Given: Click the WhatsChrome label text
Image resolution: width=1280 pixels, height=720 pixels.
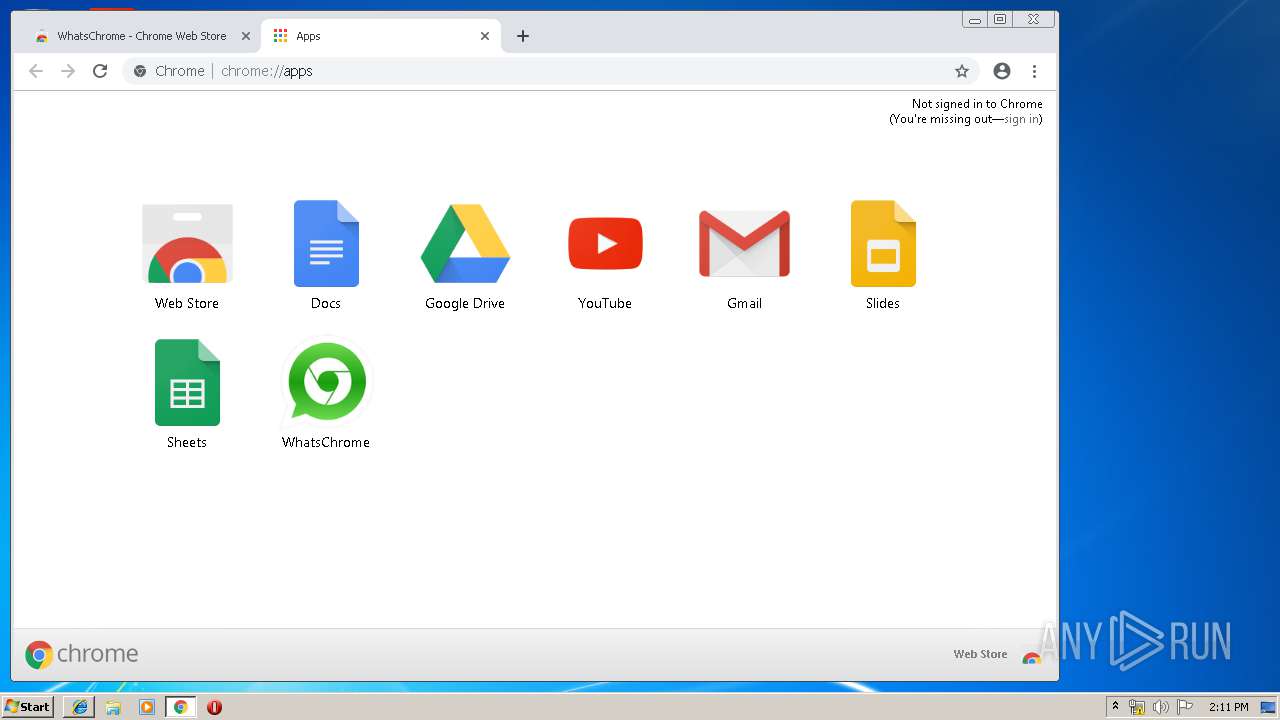Looking at the screenshot, I should (326, 442).
